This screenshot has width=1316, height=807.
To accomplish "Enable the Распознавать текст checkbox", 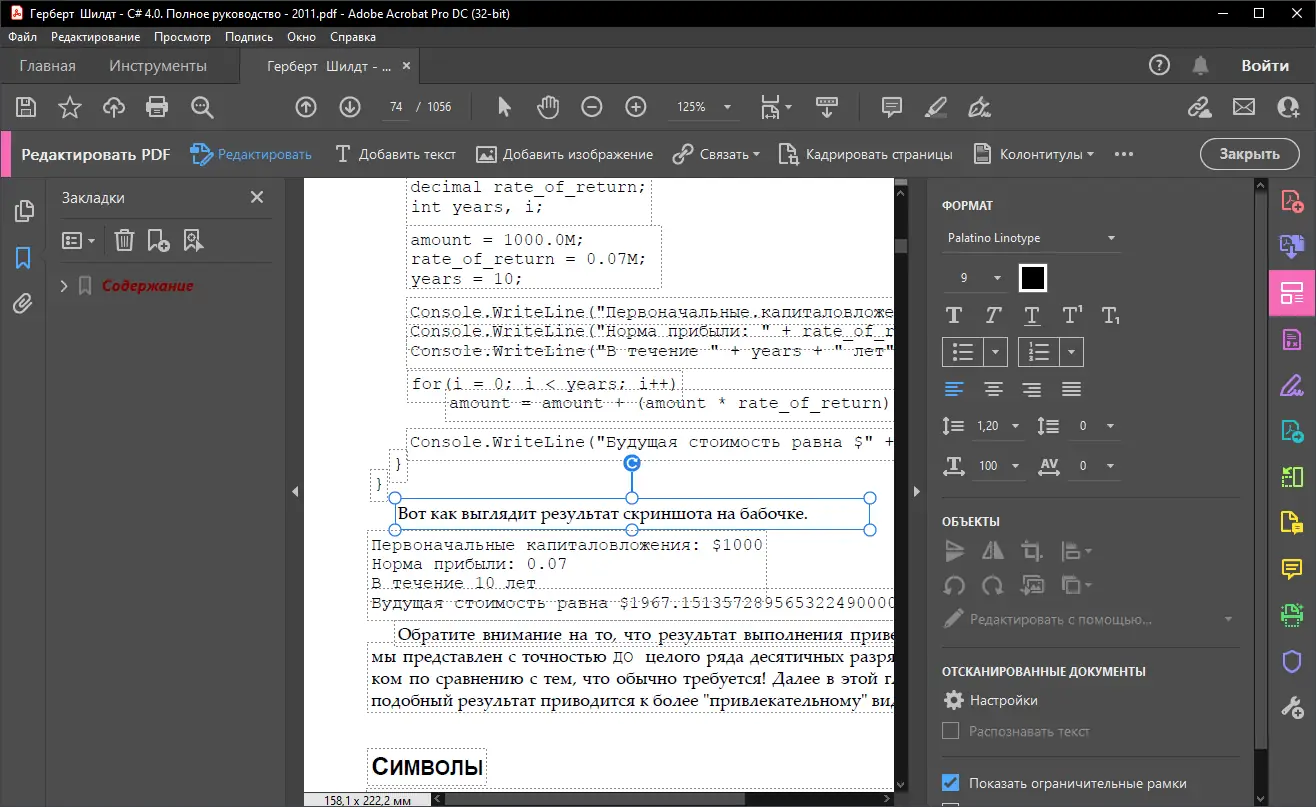I will tap(951, 731).
